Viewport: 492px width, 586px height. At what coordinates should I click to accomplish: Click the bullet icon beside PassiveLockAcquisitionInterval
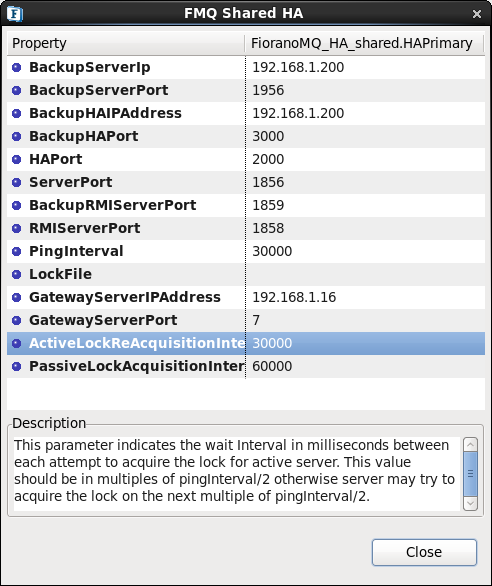[16, 366]
